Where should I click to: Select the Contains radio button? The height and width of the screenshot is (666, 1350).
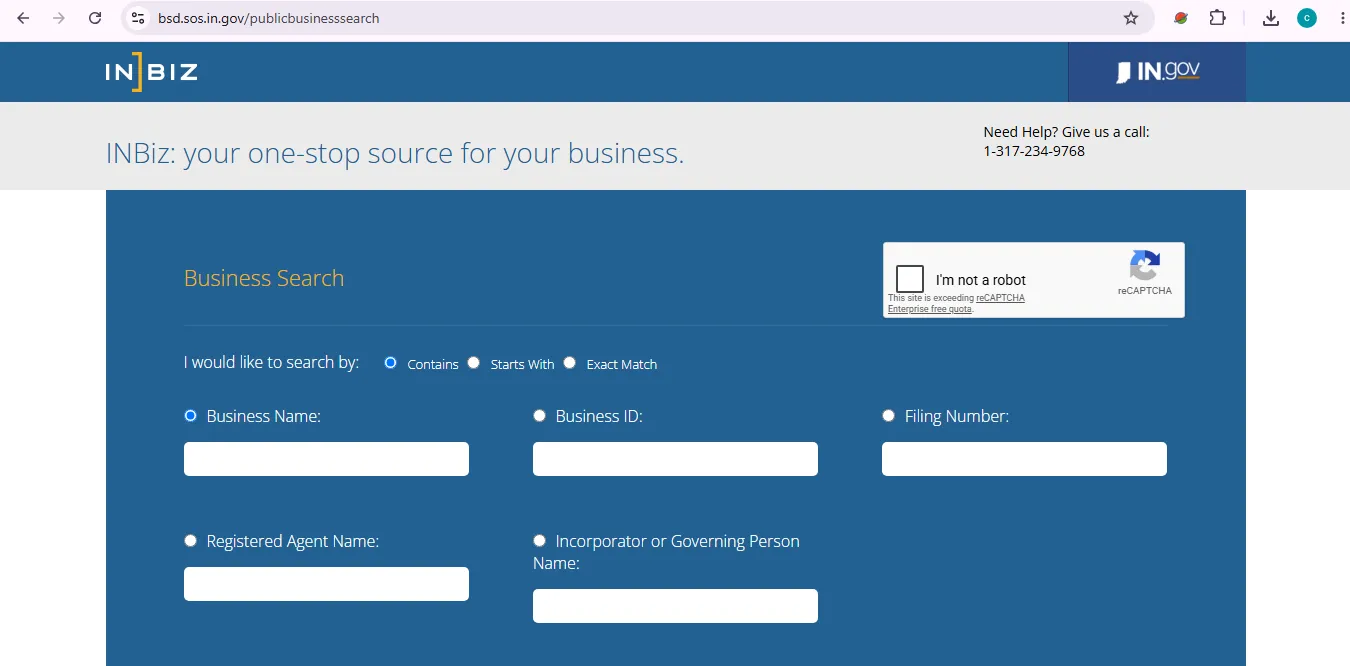391,363
